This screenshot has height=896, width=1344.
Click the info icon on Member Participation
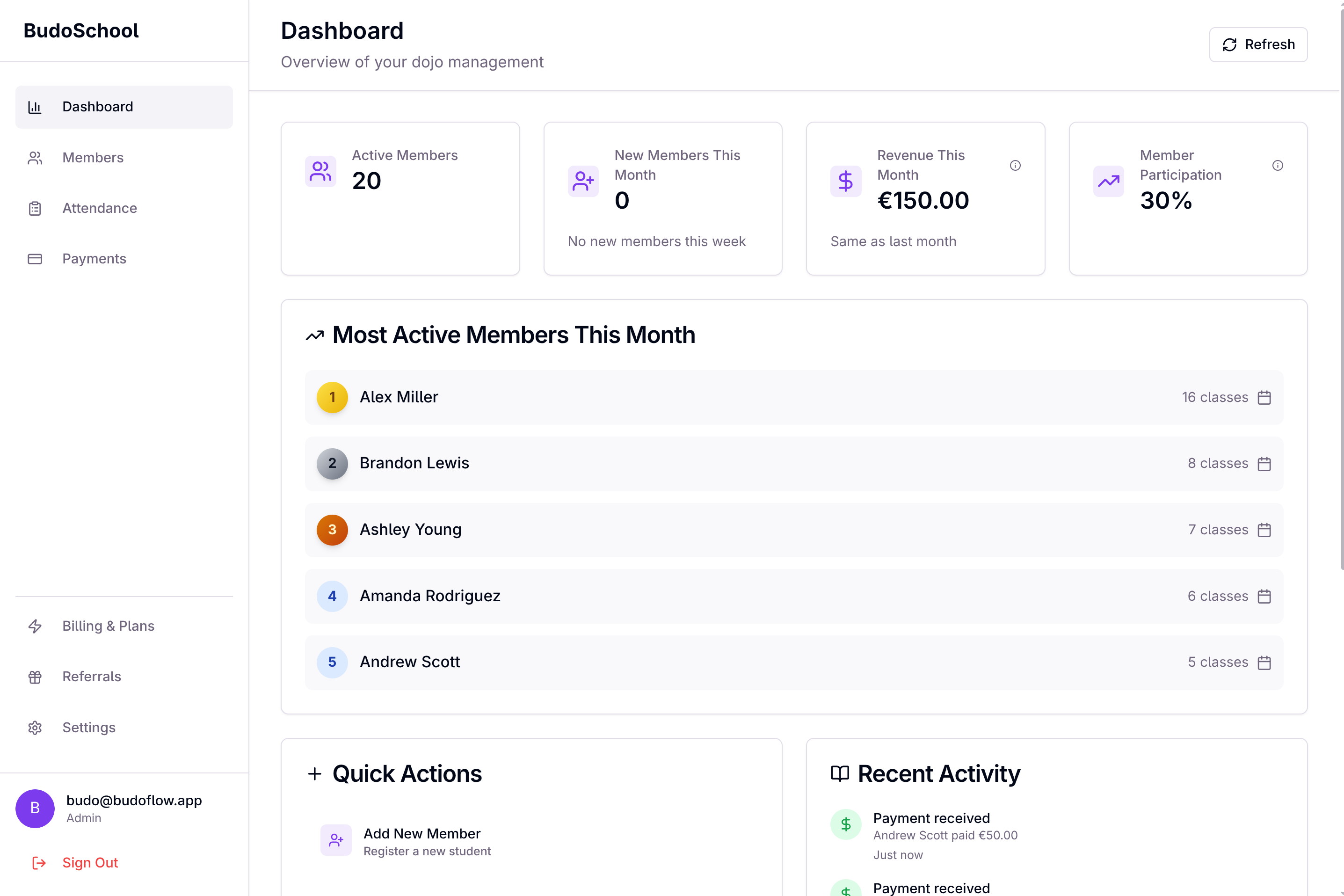(x=1278, y=165)
